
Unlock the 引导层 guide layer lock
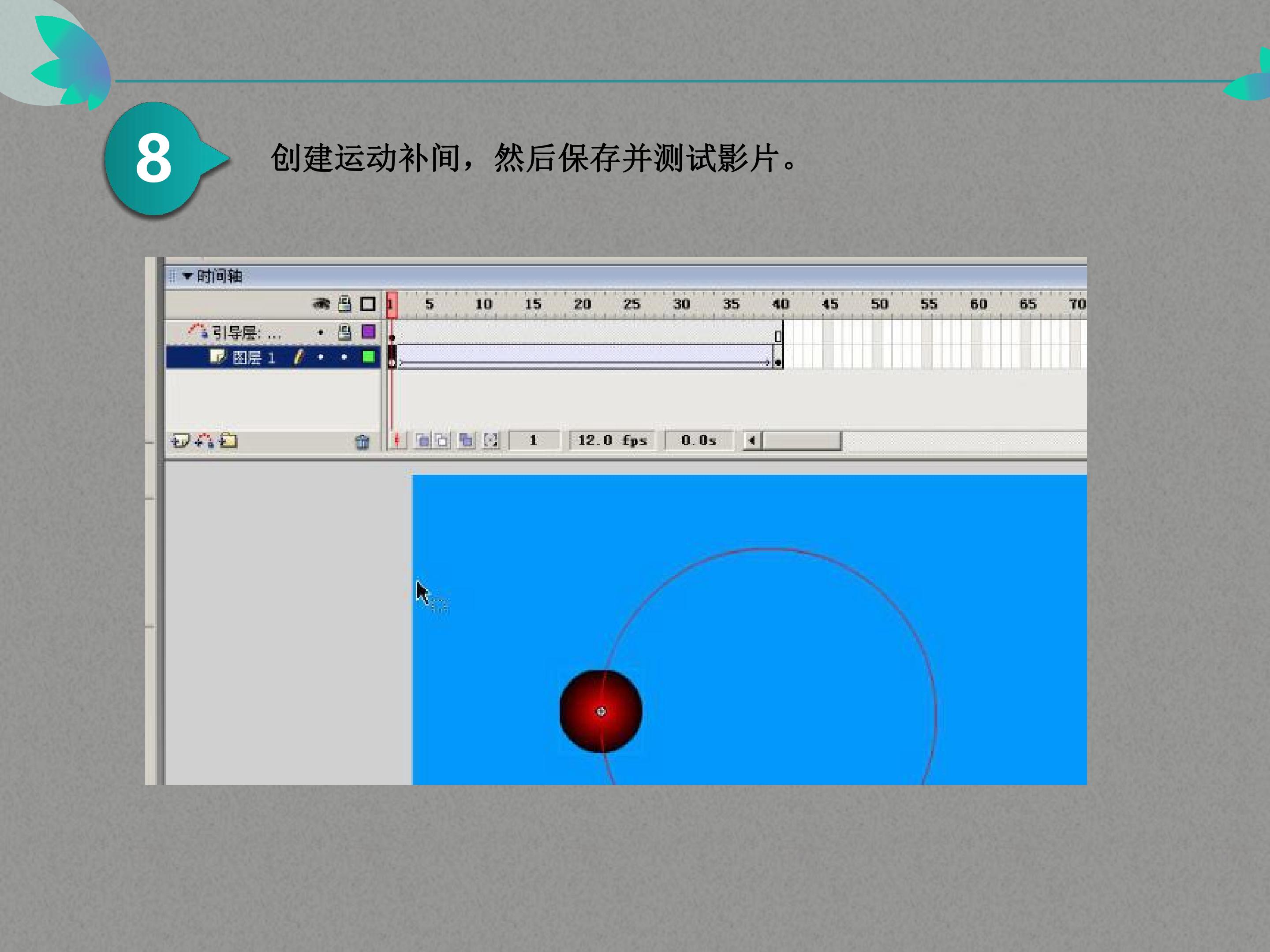click(344, 332)
